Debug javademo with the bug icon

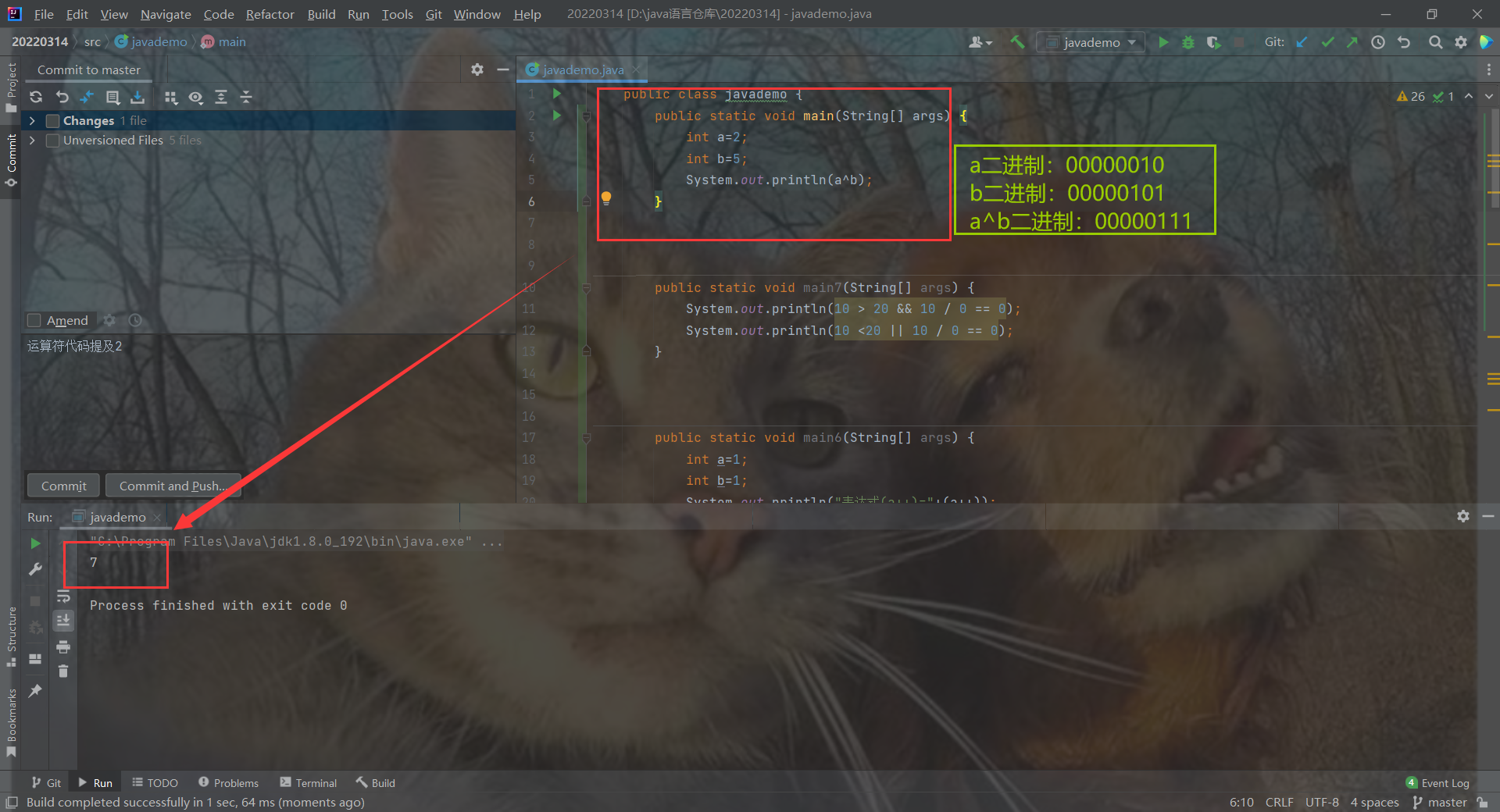point(1188,42)
